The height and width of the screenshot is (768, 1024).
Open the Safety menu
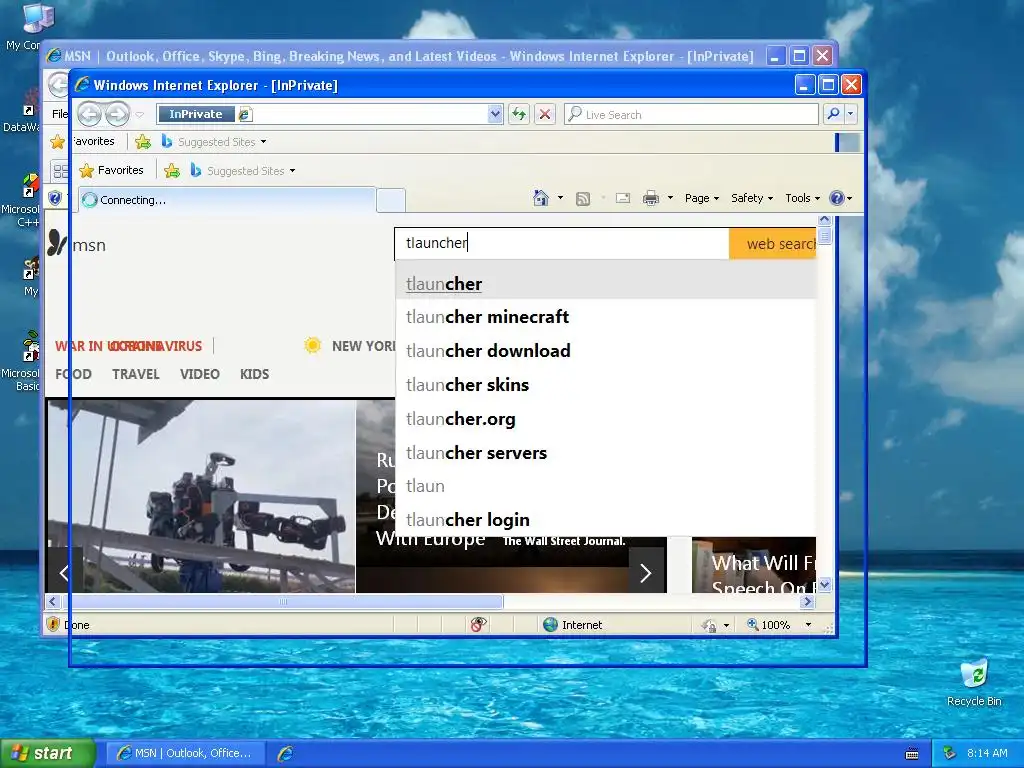[752, 198]
